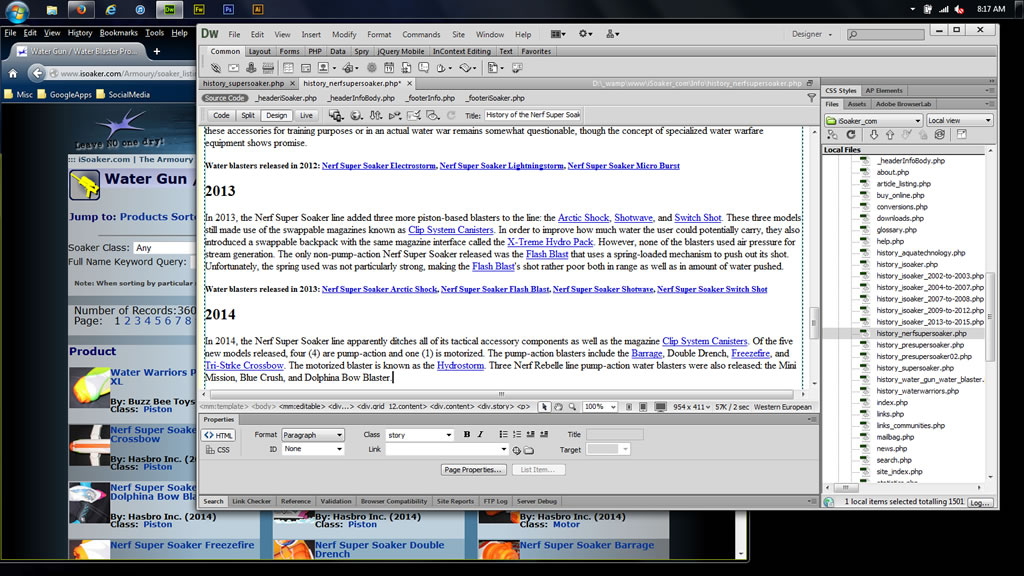Open the Modify menu
The height and width of the screenshot is (576, 1024).
(344, 35)
